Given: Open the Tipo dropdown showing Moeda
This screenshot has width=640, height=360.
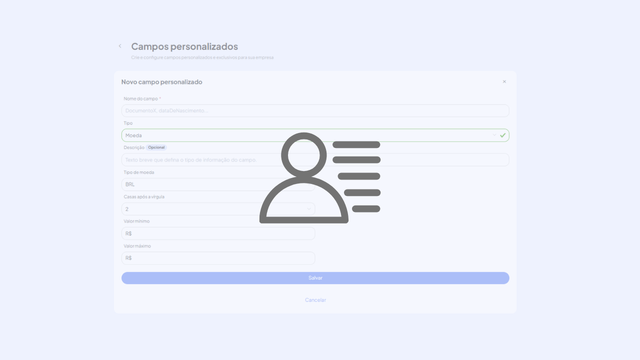Looking at the screenshot, I should (x=315, y=135).
